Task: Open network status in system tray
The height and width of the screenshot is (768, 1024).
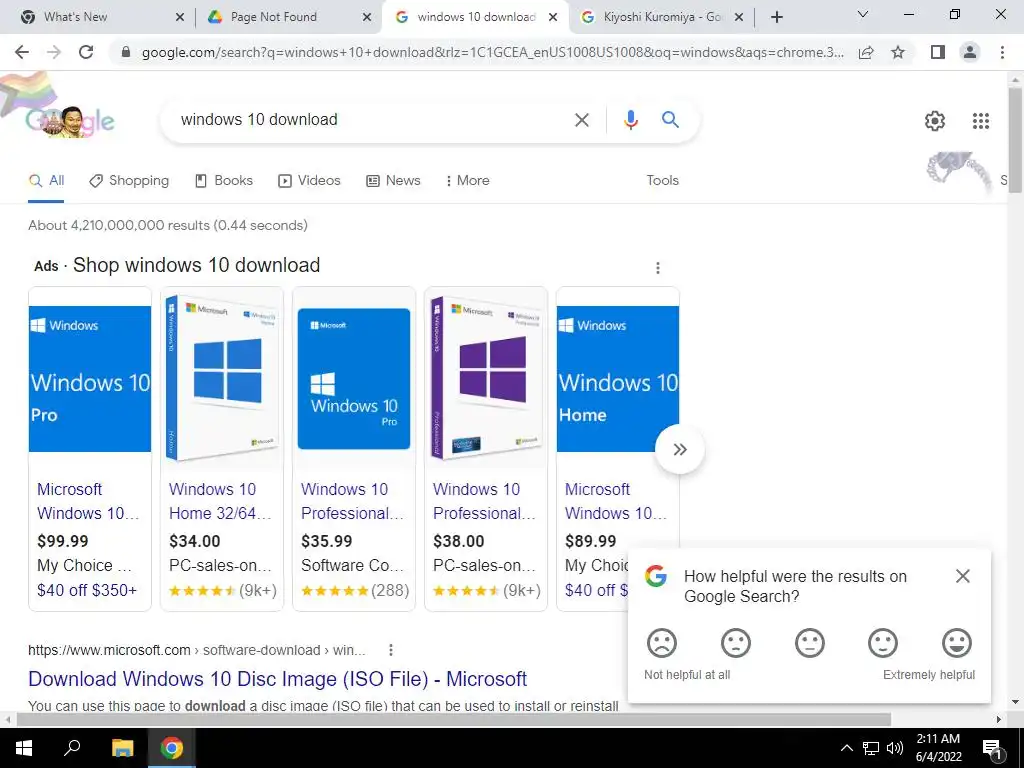Action: tap(871, 748)
